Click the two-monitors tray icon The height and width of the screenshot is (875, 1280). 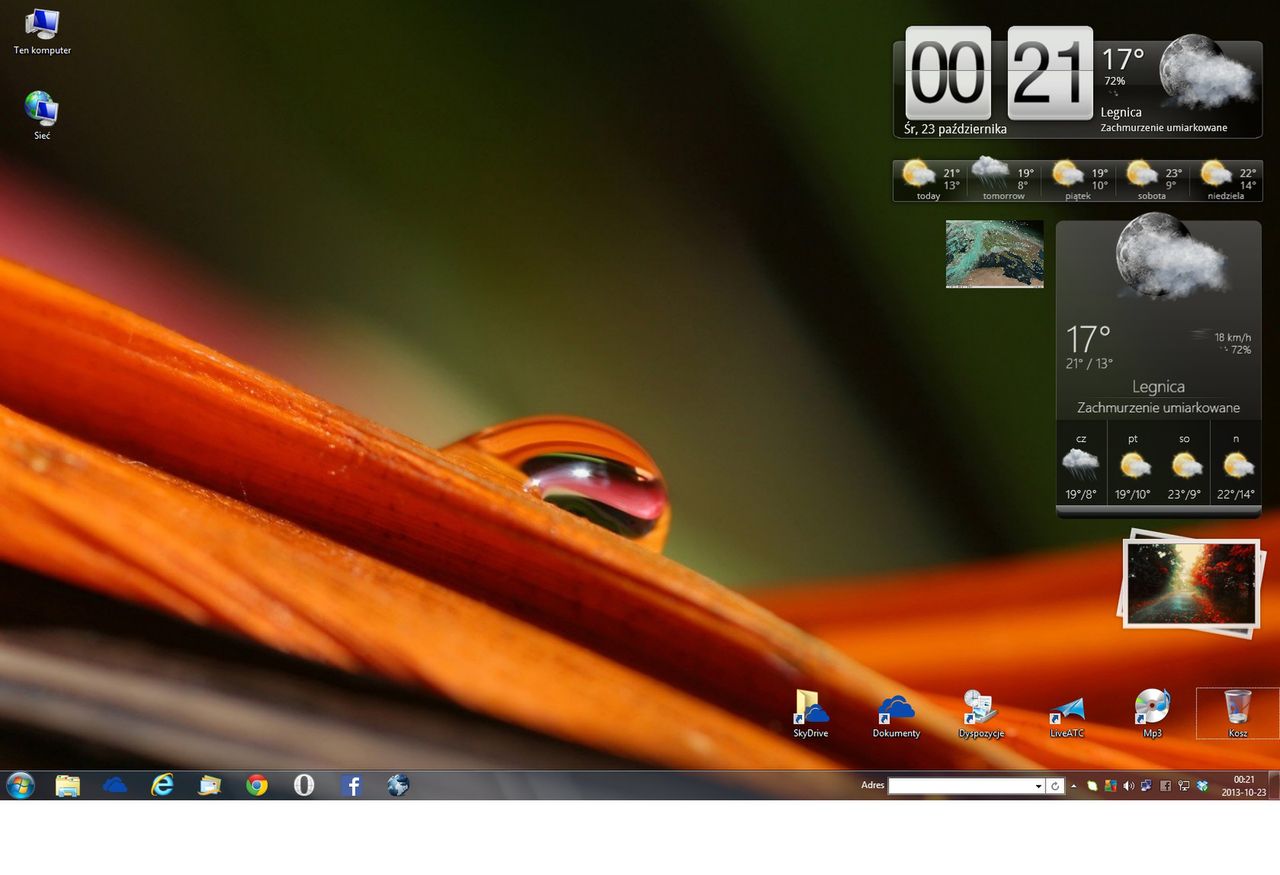[1146, 786]
